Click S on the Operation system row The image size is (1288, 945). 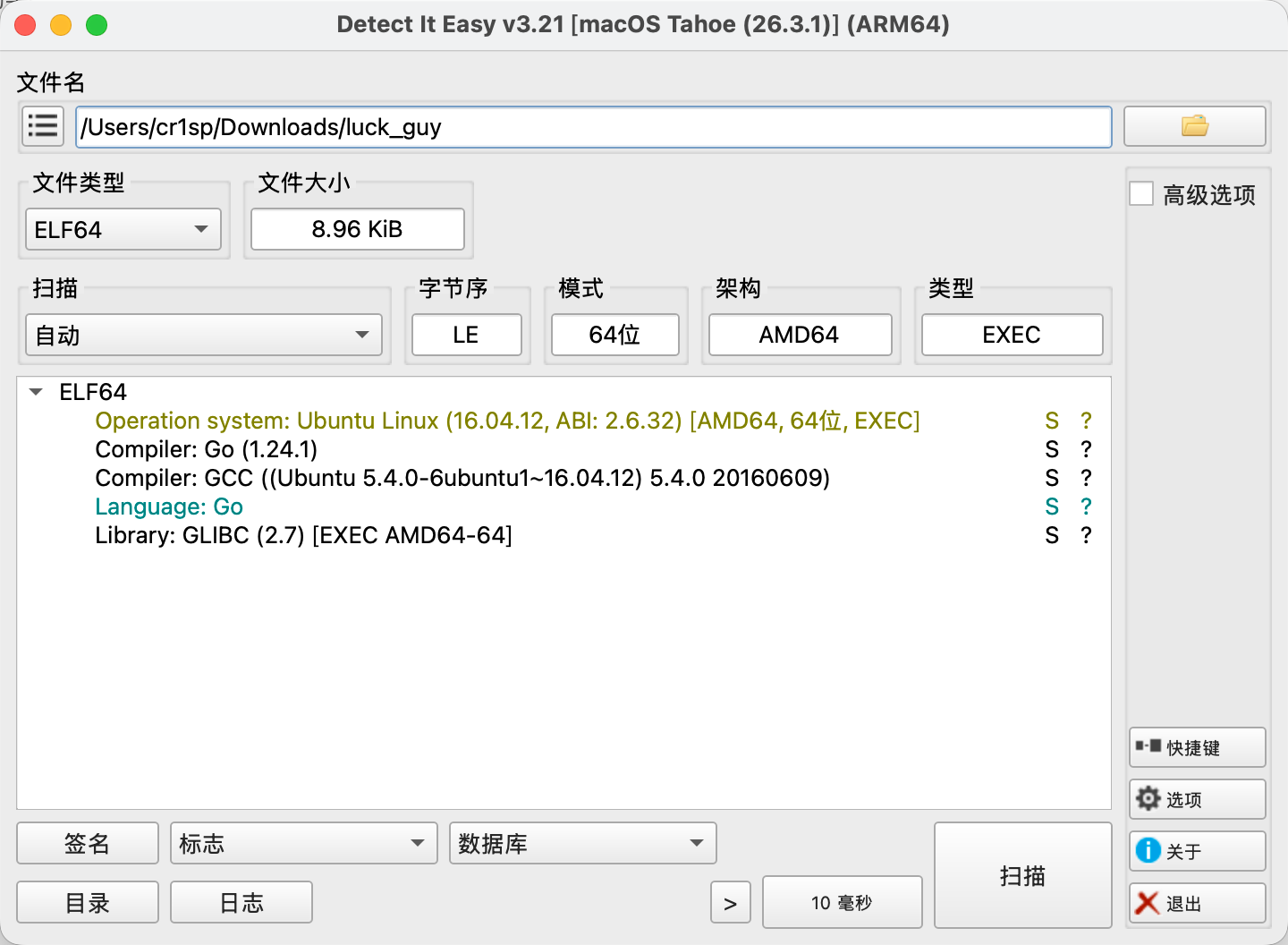tap(1052, 421)
